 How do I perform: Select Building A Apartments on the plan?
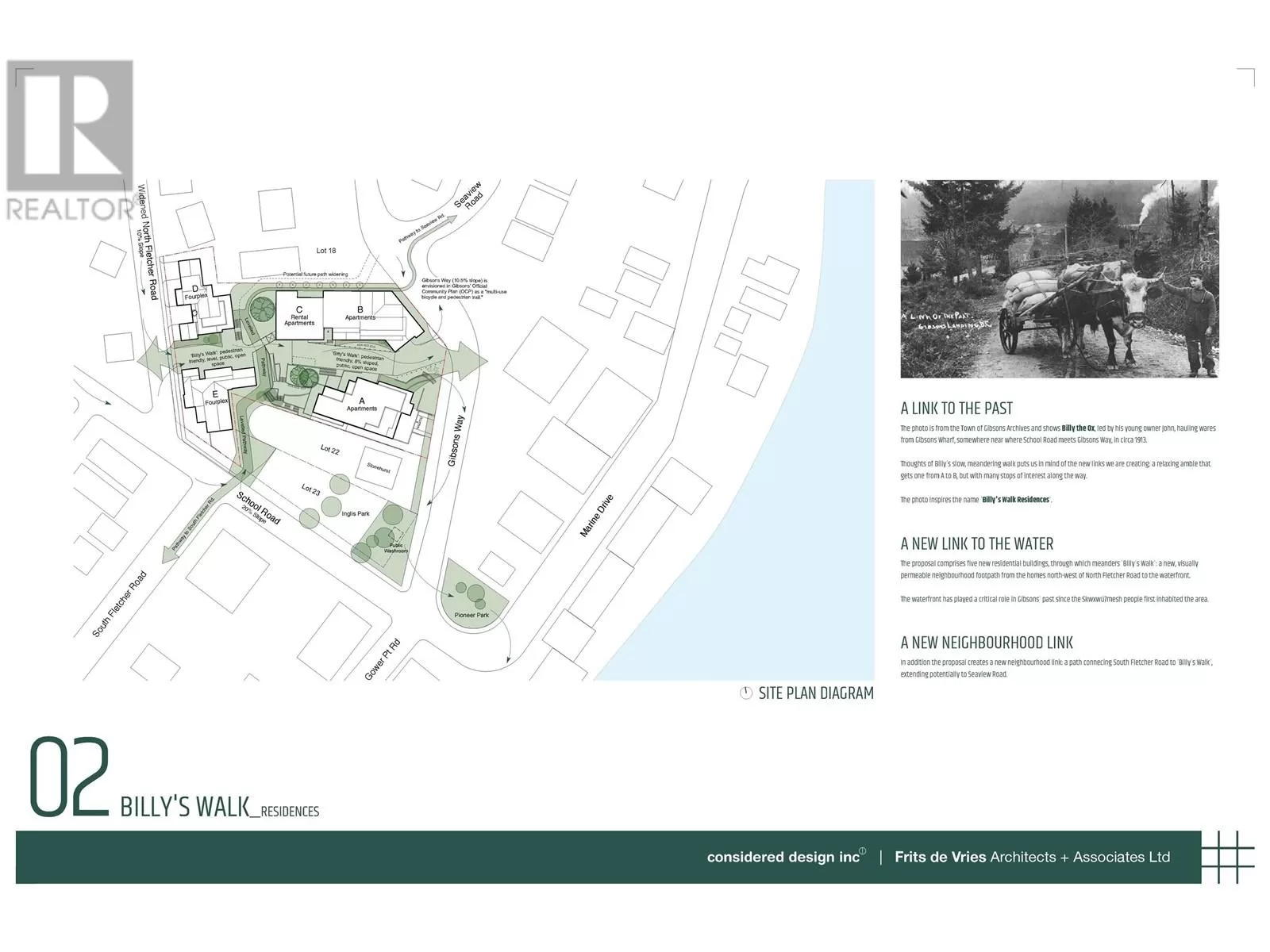363,406
